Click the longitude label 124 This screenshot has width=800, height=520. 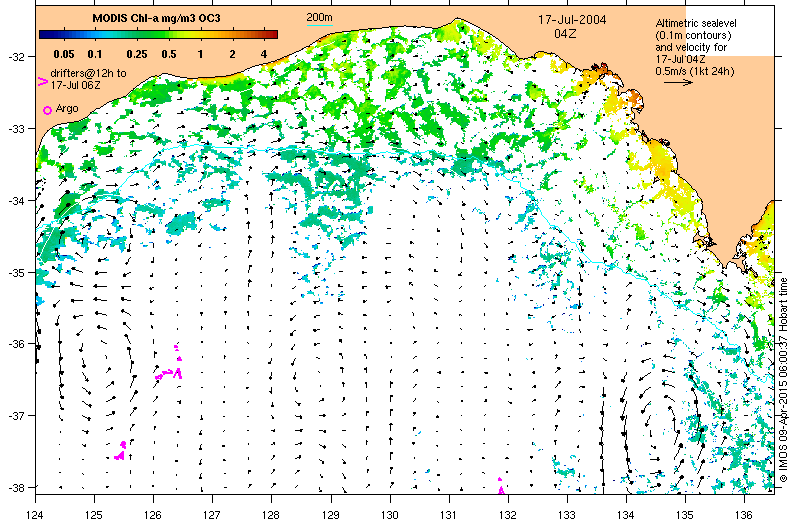[x=35, y=514]
